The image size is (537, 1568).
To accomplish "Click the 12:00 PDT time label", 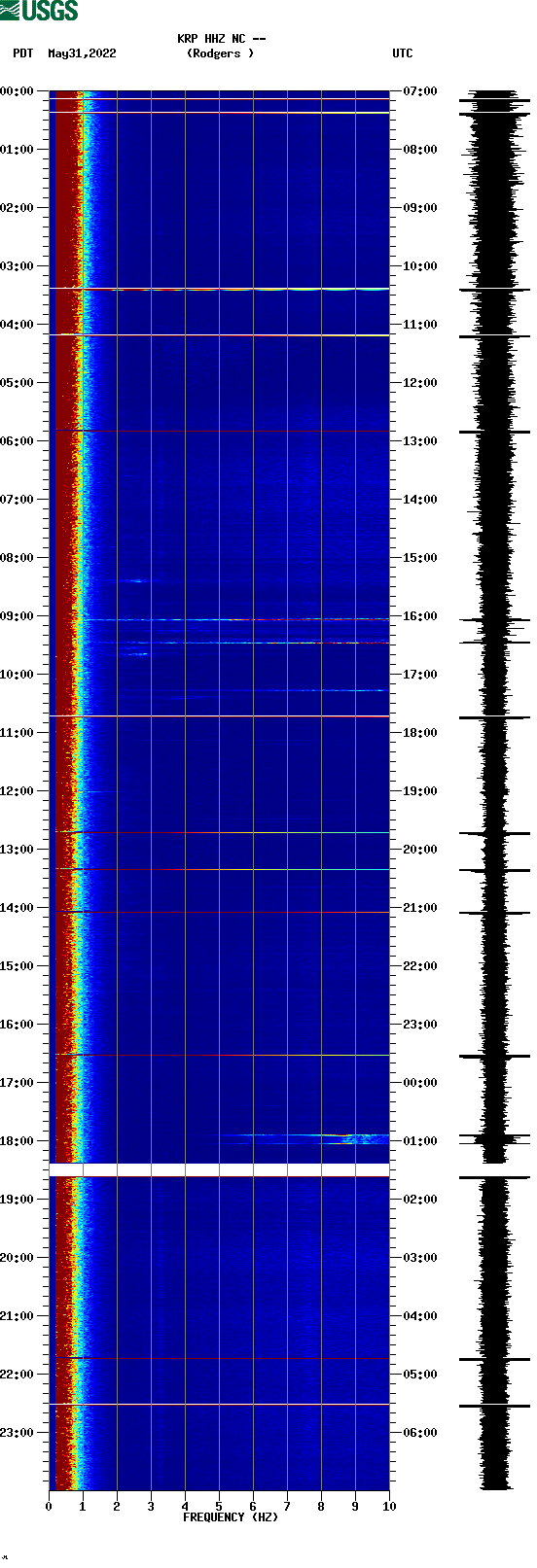I will pos(18,791).
